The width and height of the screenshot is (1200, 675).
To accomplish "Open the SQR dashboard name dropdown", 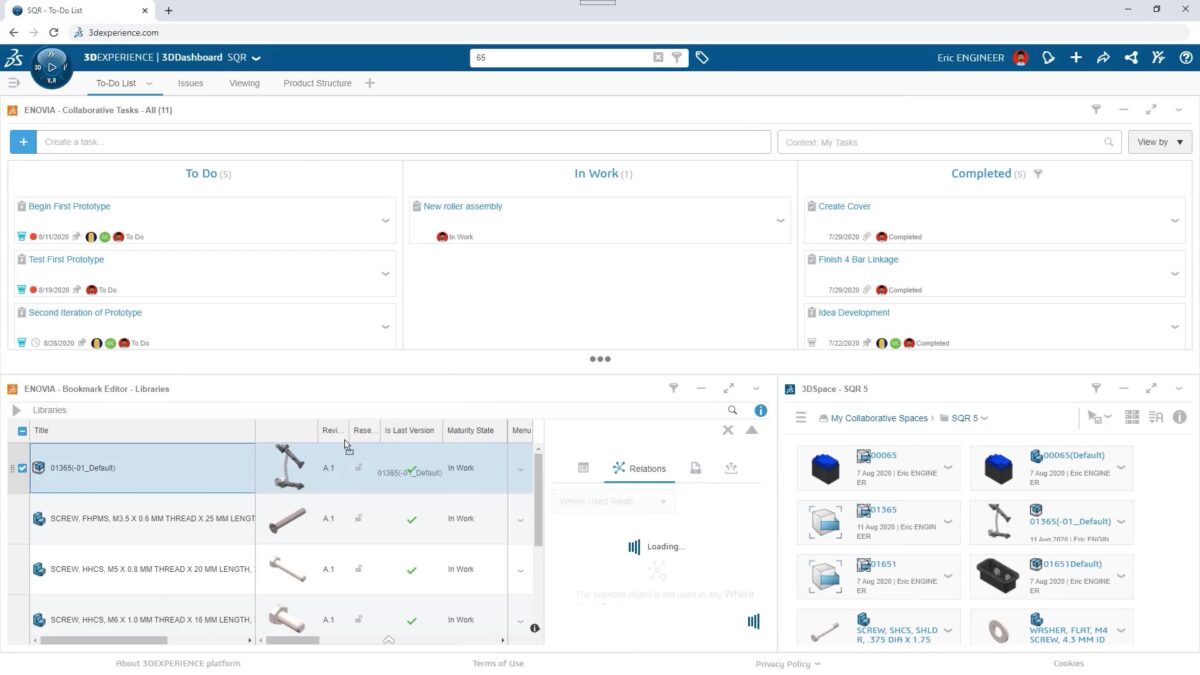I will pos(256,58).
